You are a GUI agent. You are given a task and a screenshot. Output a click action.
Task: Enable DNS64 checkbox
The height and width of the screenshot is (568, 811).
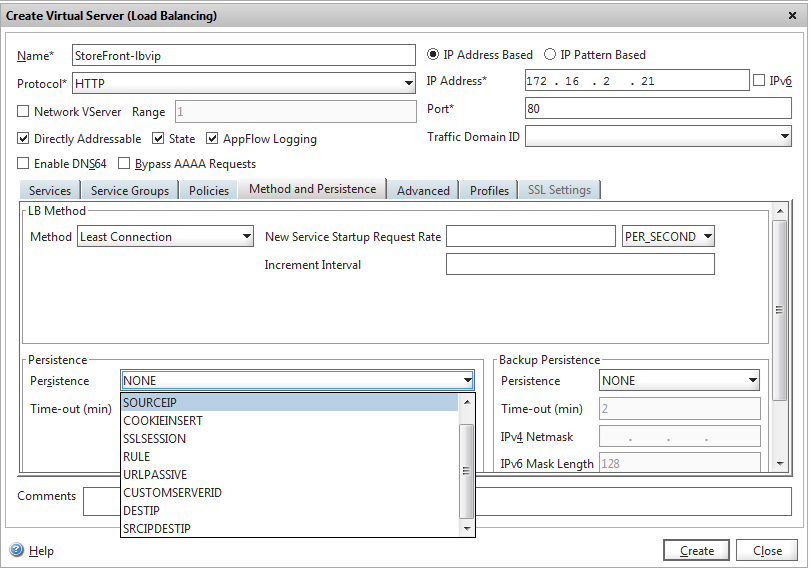coord(23,163)
